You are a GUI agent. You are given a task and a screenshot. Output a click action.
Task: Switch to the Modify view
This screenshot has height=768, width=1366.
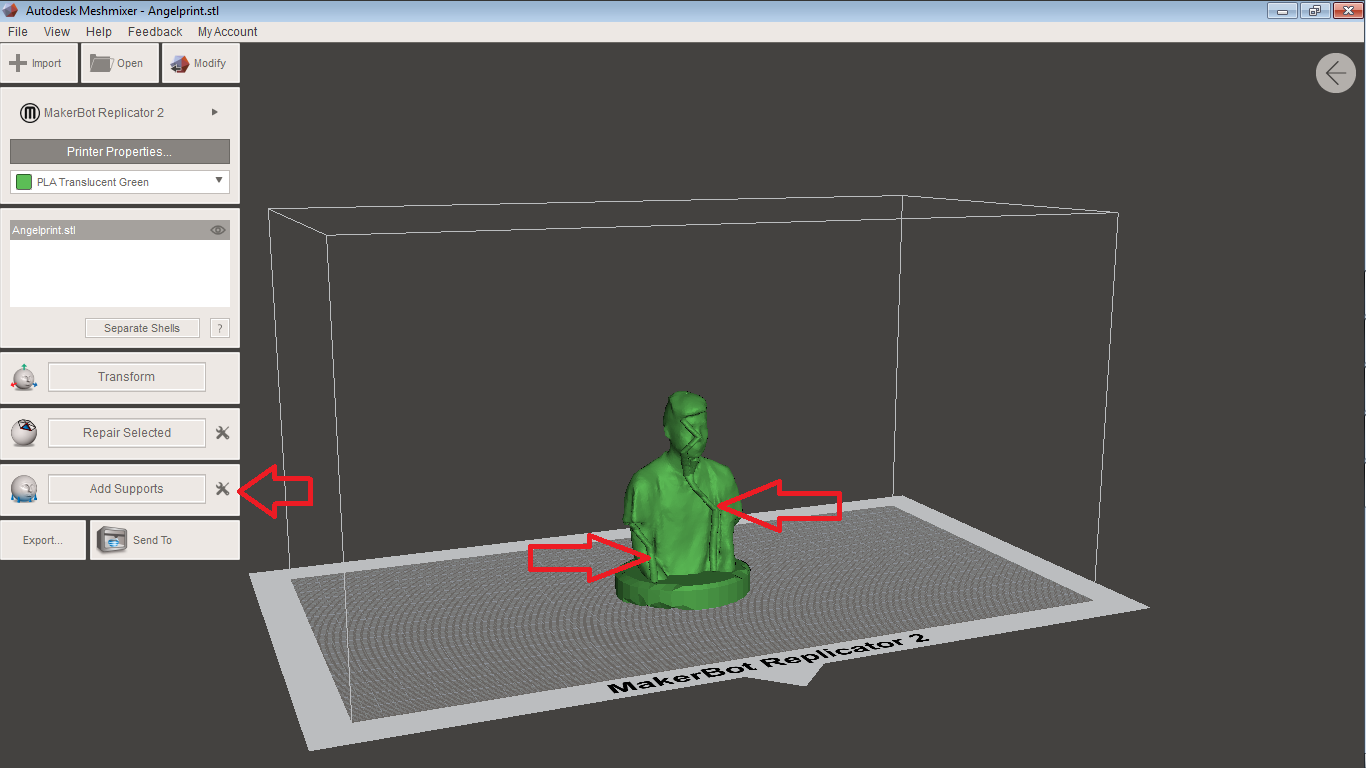point(200,63)
